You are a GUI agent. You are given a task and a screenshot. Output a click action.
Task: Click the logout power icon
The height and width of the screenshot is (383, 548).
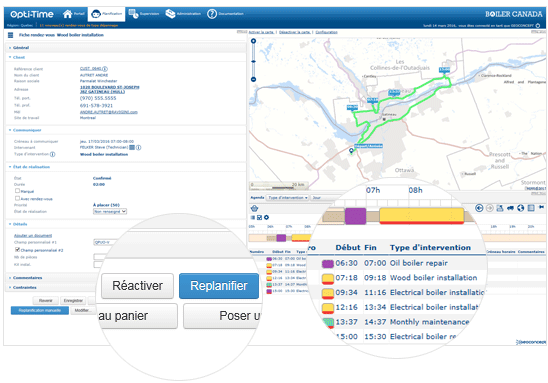(x=538, y=26)
